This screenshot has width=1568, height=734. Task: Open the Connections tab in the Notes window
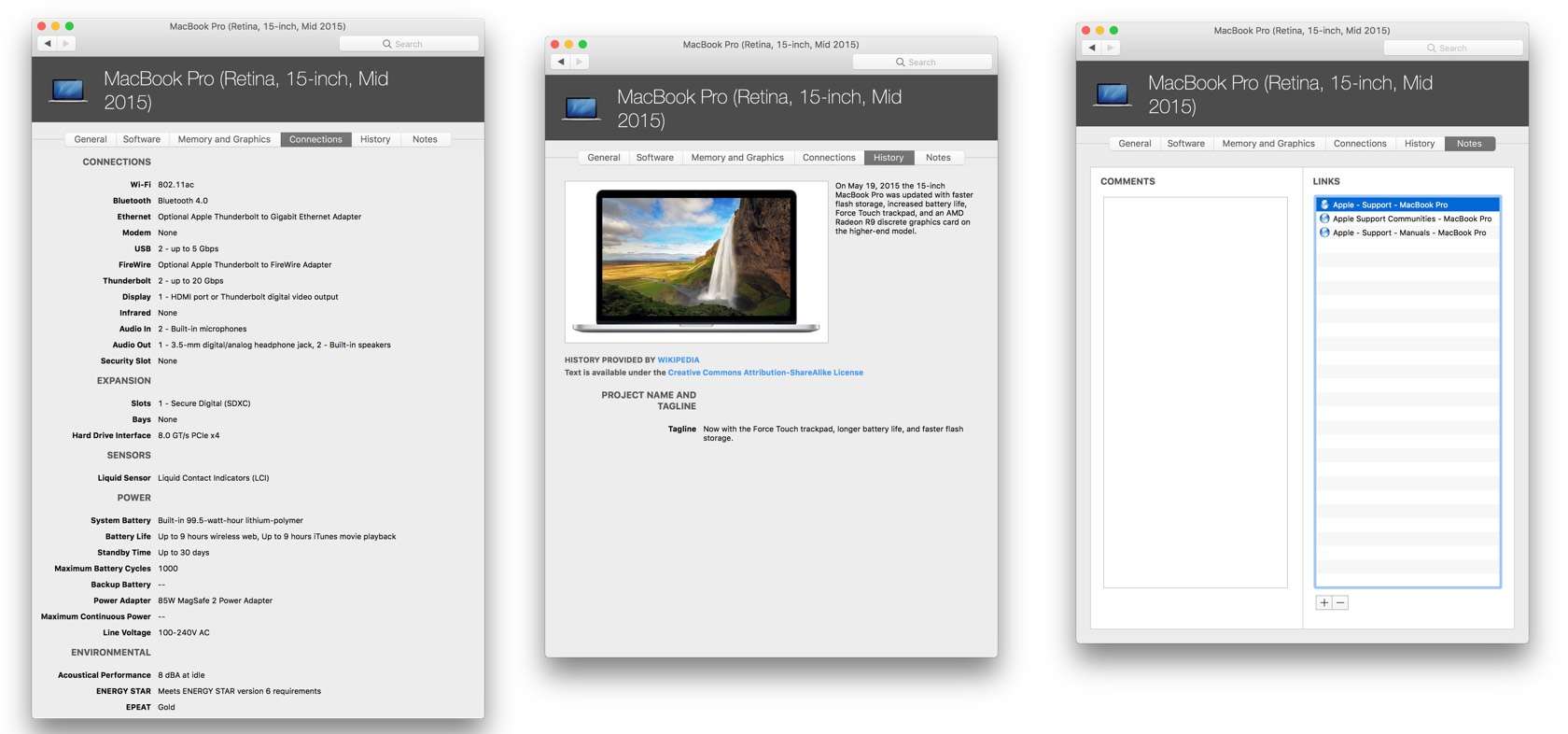pyautogui.click(x=1360, y=144)
